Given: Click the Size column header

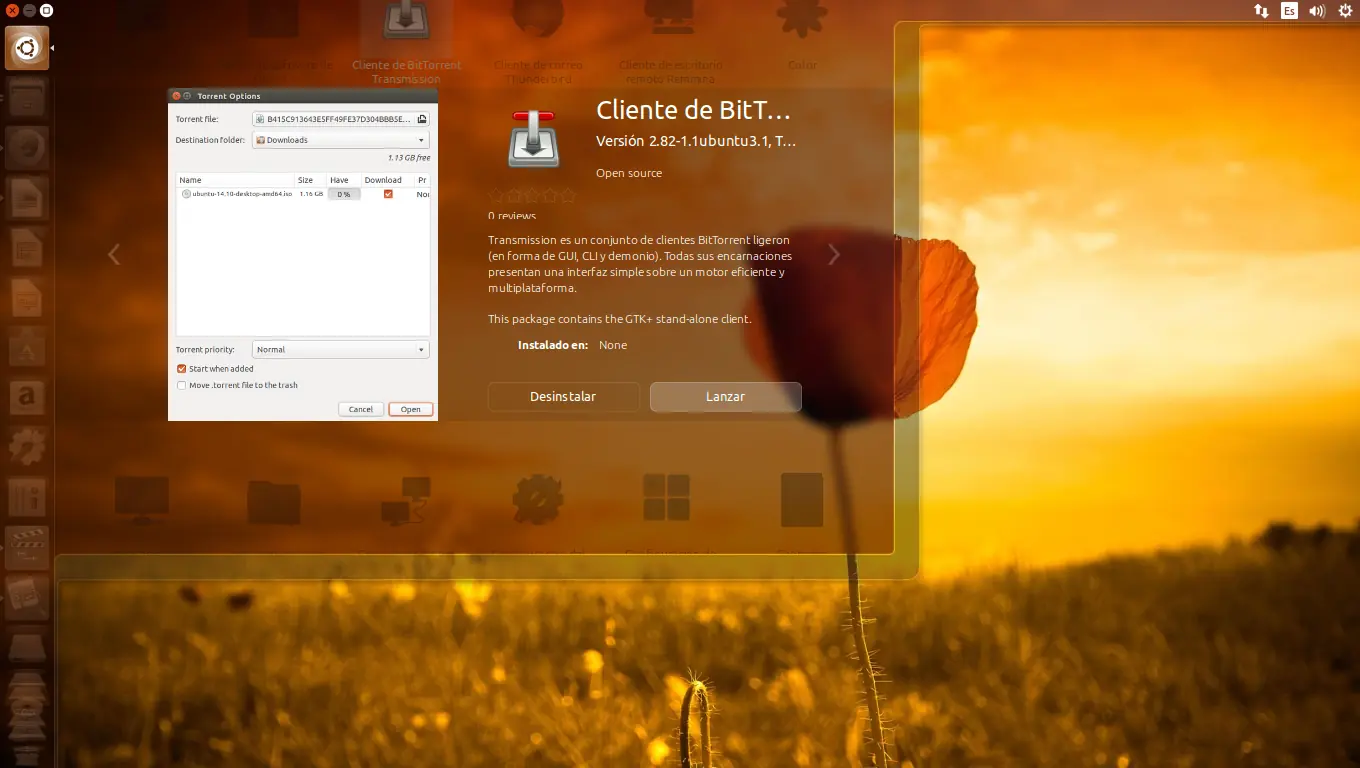Looking at the screenshot, I should pos(310,180).
